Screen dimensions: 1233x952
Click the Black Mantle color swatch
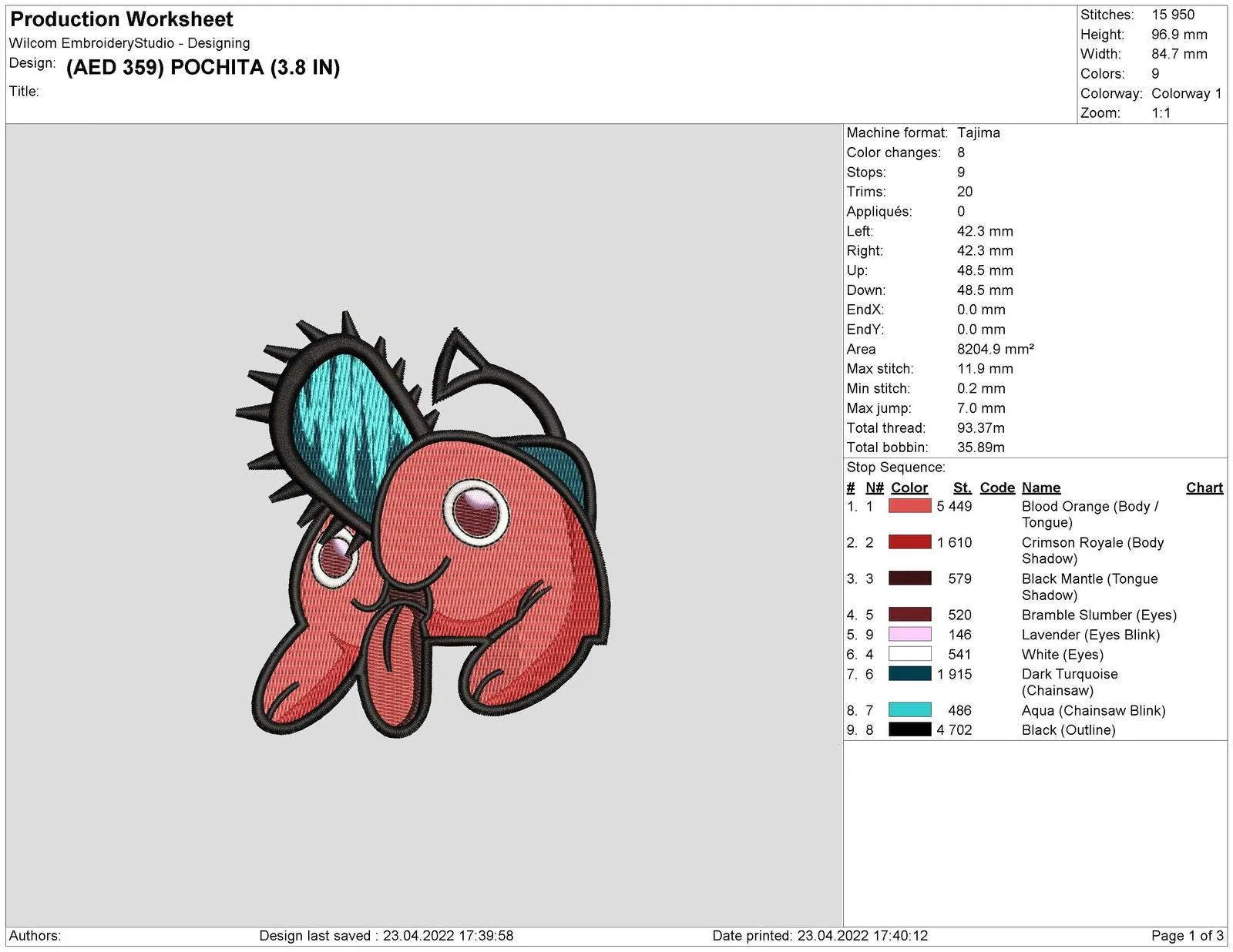[x=909, y=578]
